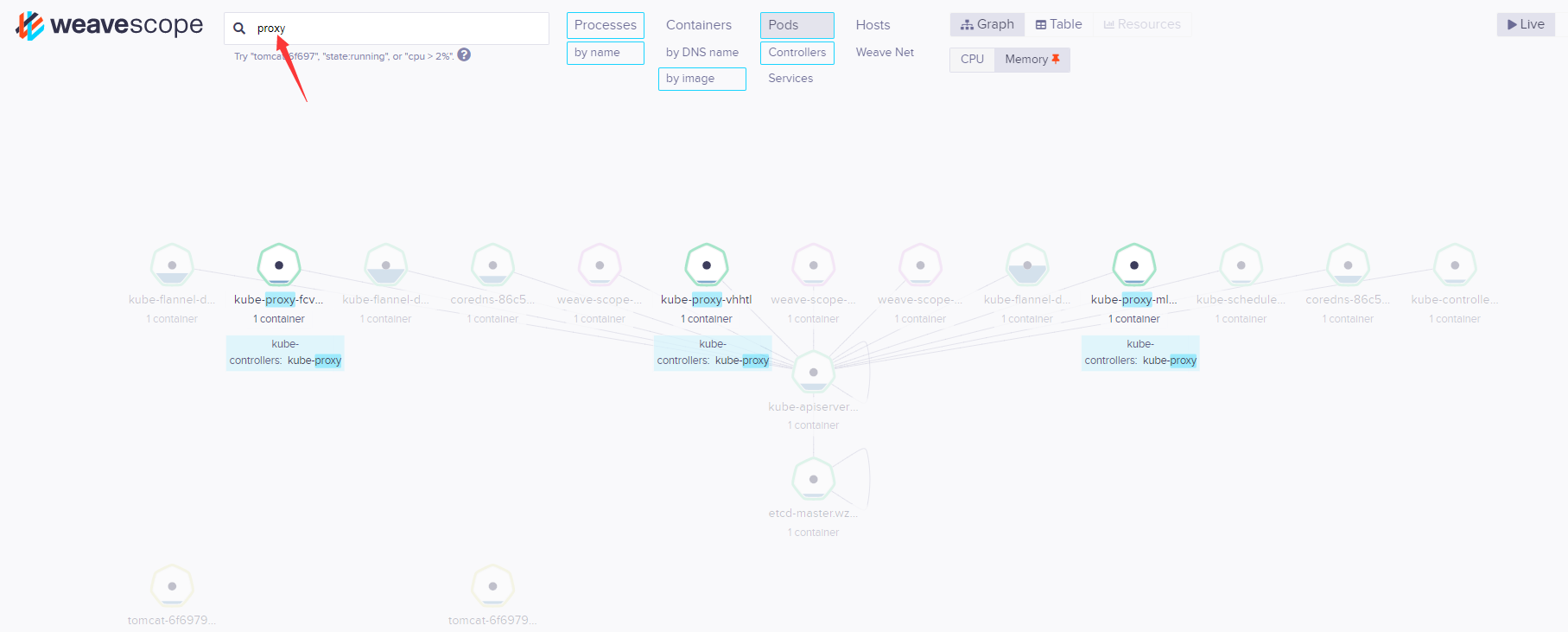This screenshot has width=1568, height=632.
Task: Toggle the pinned Memory metric
Action: [1032, 59]
